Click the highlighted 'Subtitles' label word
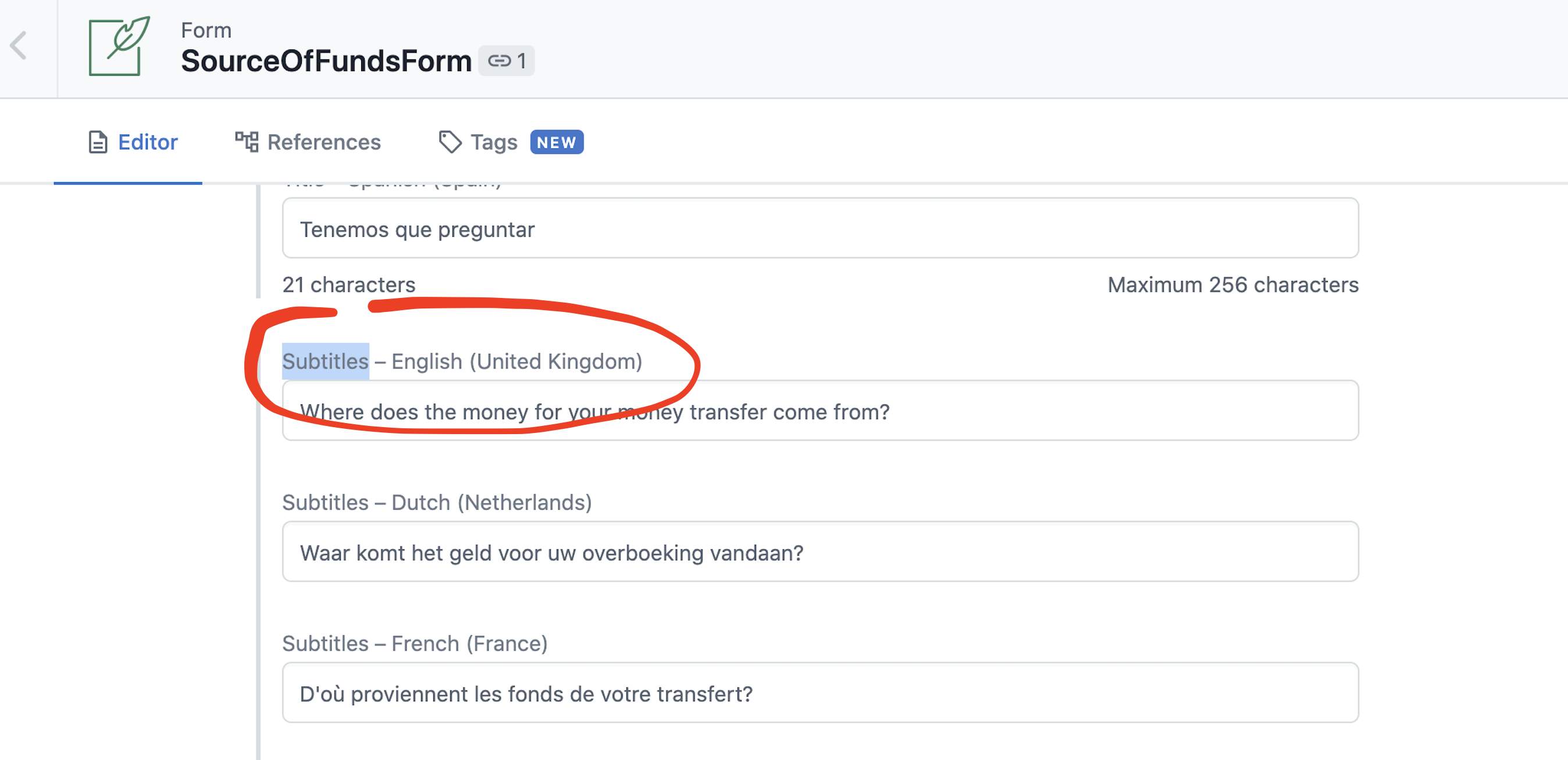This screenshot has height=760, width=1568. coord(325,361)
